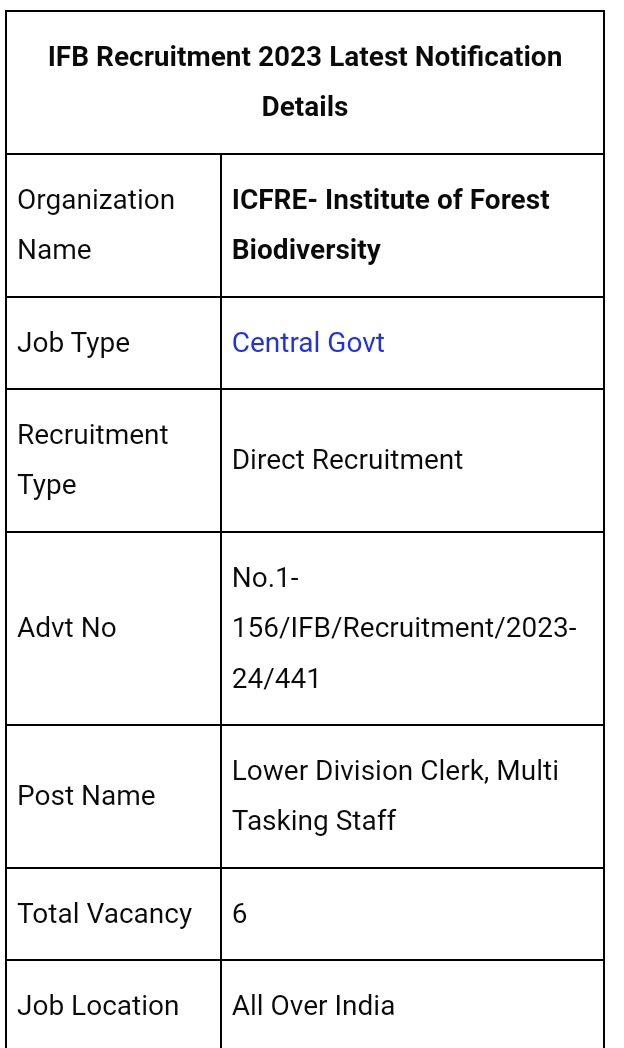Click the table title heading text
624x1048 pixels.
click(x=305, y=82)
